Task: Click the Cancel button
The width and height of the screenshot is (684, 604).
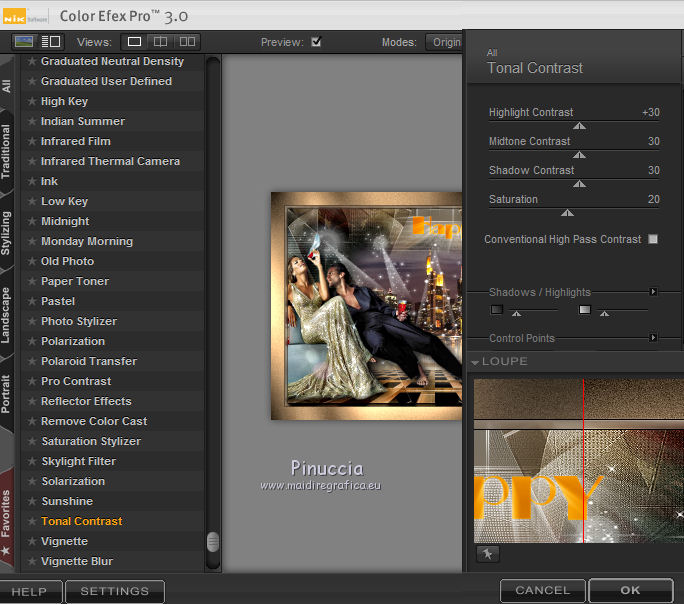Action: click(543, 590)
